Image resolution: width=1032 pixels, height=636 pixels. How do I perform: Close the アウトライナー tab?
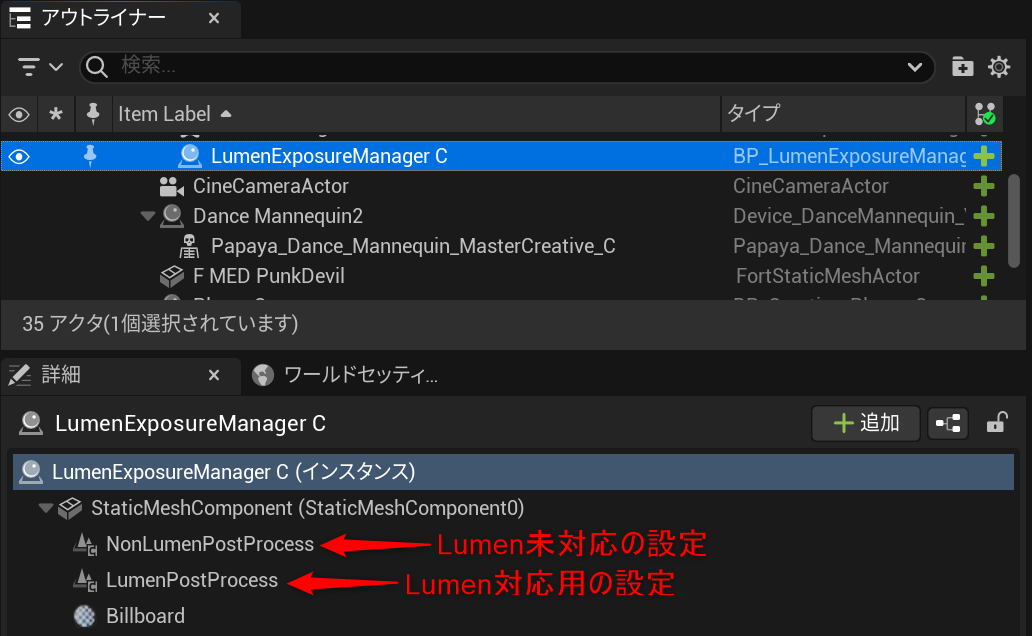214,18
